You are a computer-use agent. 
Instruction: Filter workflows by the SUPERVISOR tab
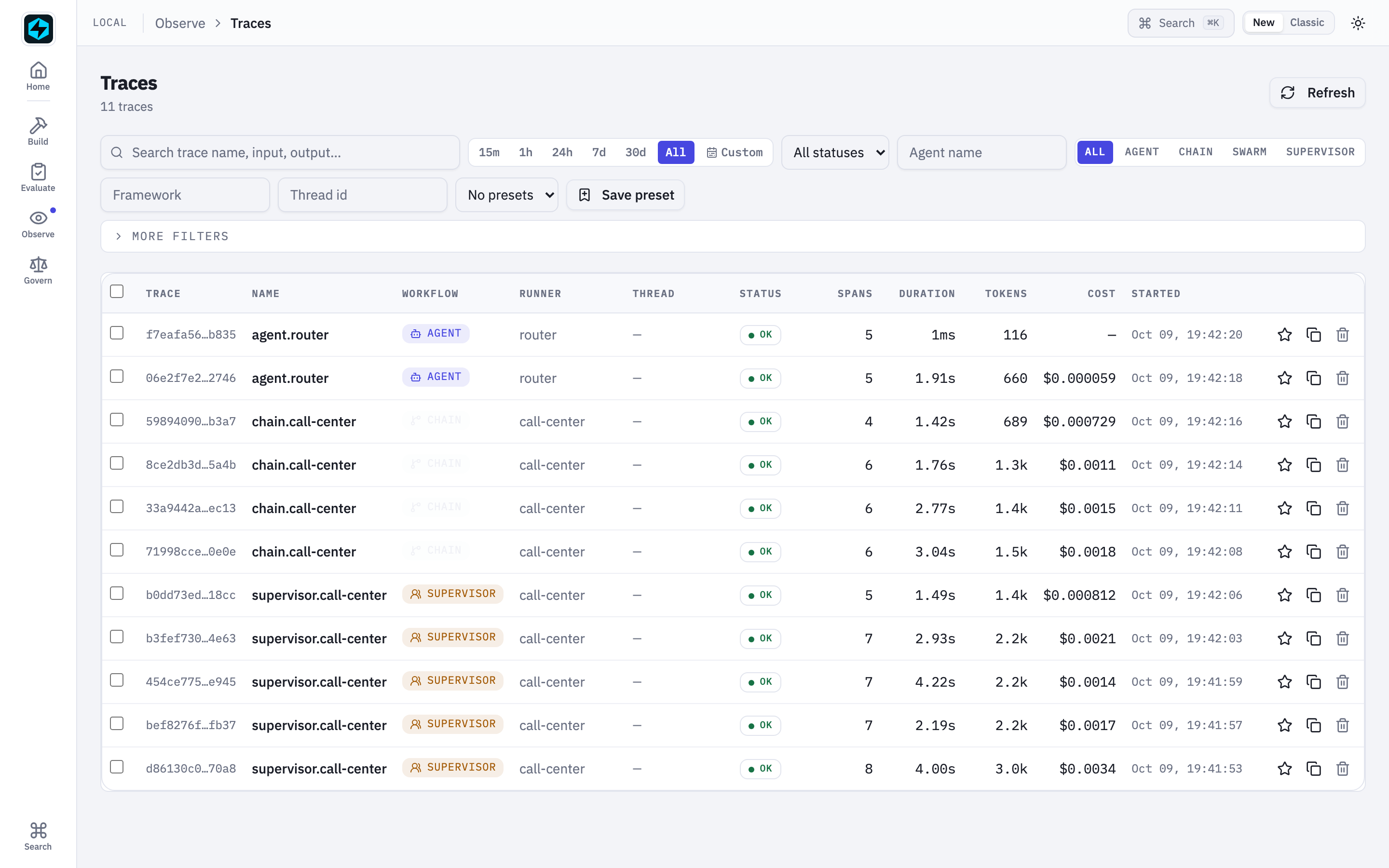1320,152
